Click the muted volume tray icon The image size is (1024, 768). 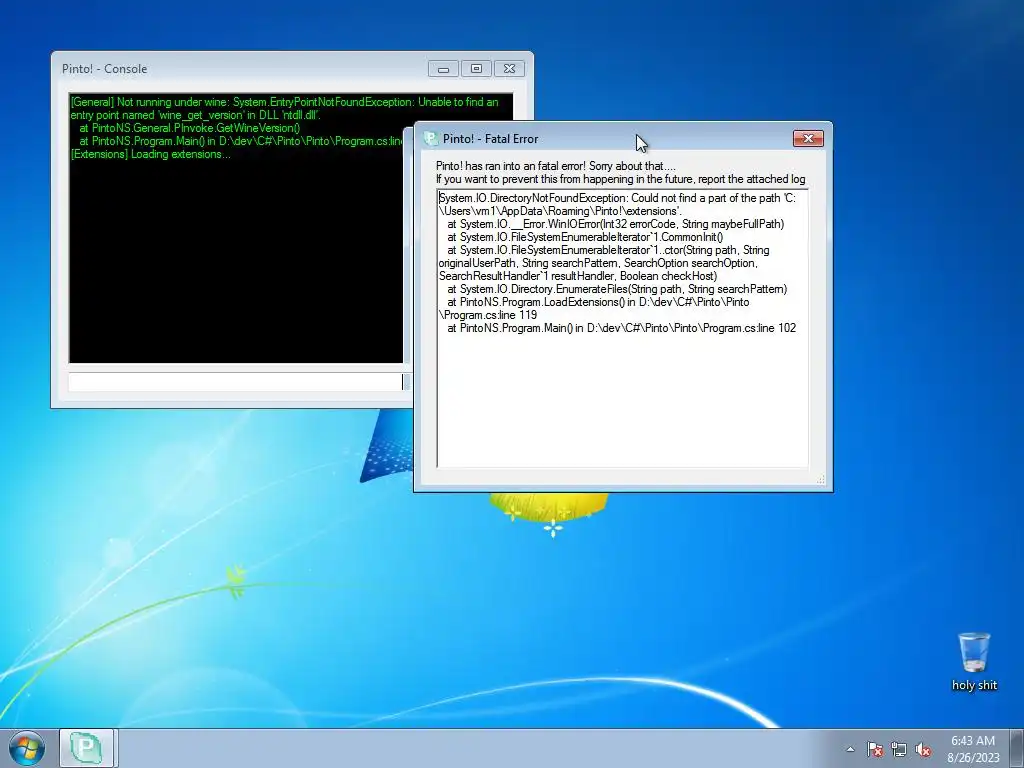923,749
